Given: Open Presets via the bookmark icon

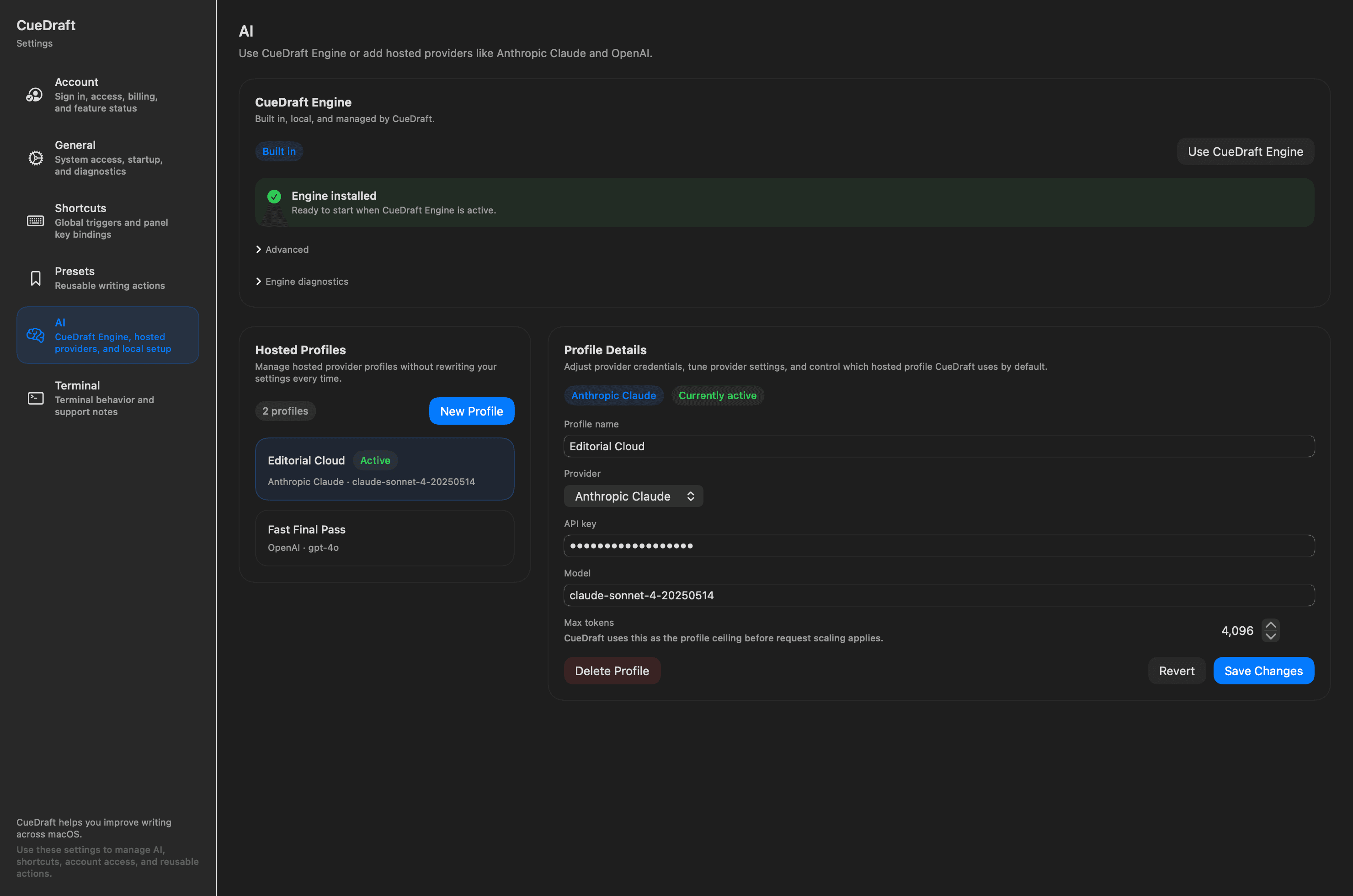Looking at the screenshot, I should click(x=35, y=278).
